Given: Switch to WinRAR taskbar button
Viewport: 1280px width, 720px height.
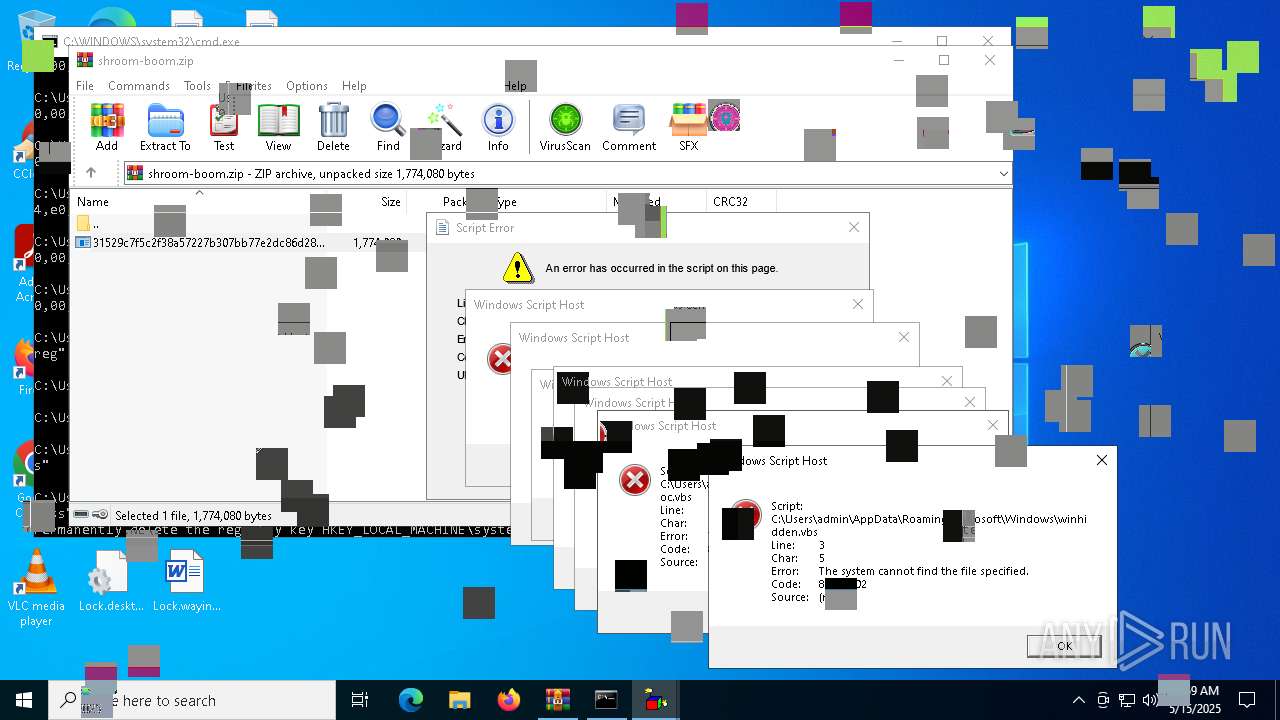Looking at the screenshot, I should [557, 700].
